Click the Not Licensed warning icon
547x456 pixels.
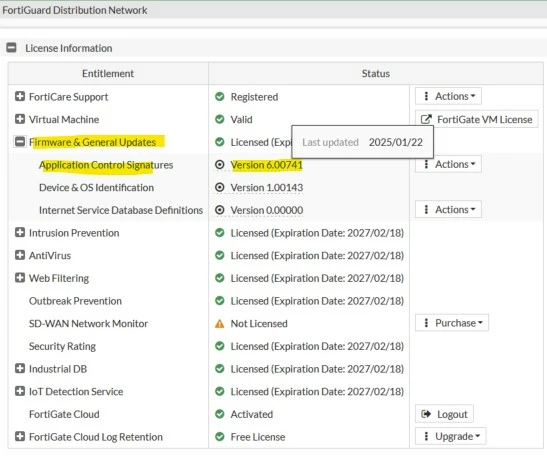[x=219, y=324]
